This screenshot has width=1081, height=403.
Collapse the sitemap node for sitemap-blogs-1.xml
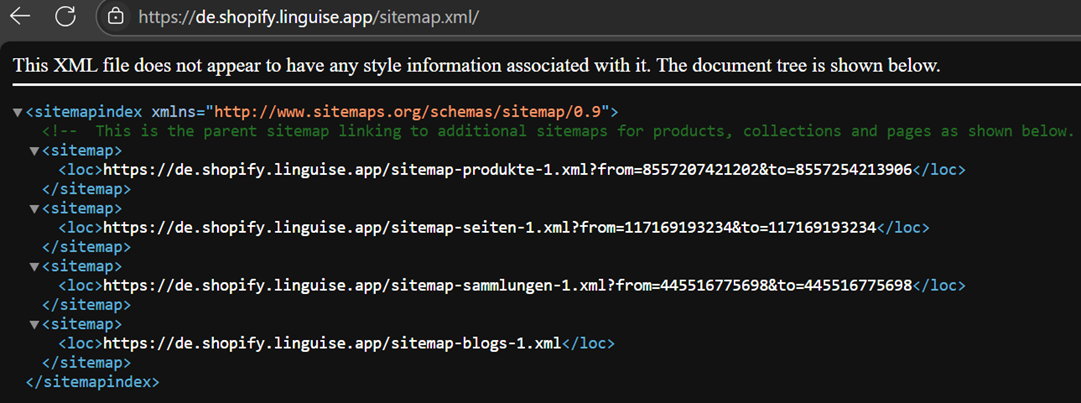33,324
